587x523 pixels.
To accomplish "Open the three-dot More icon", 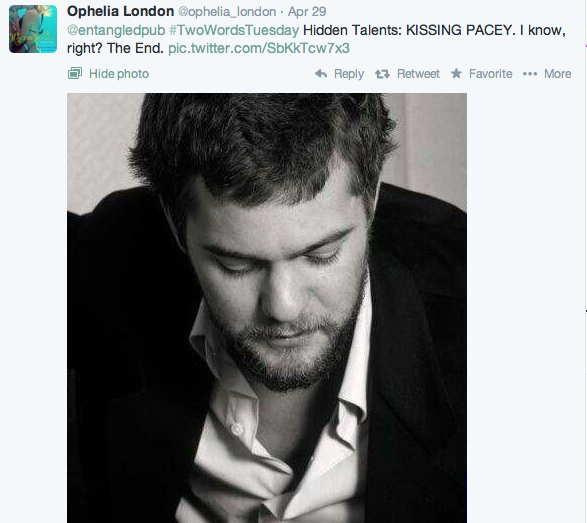I will click(x=530, y=74).
